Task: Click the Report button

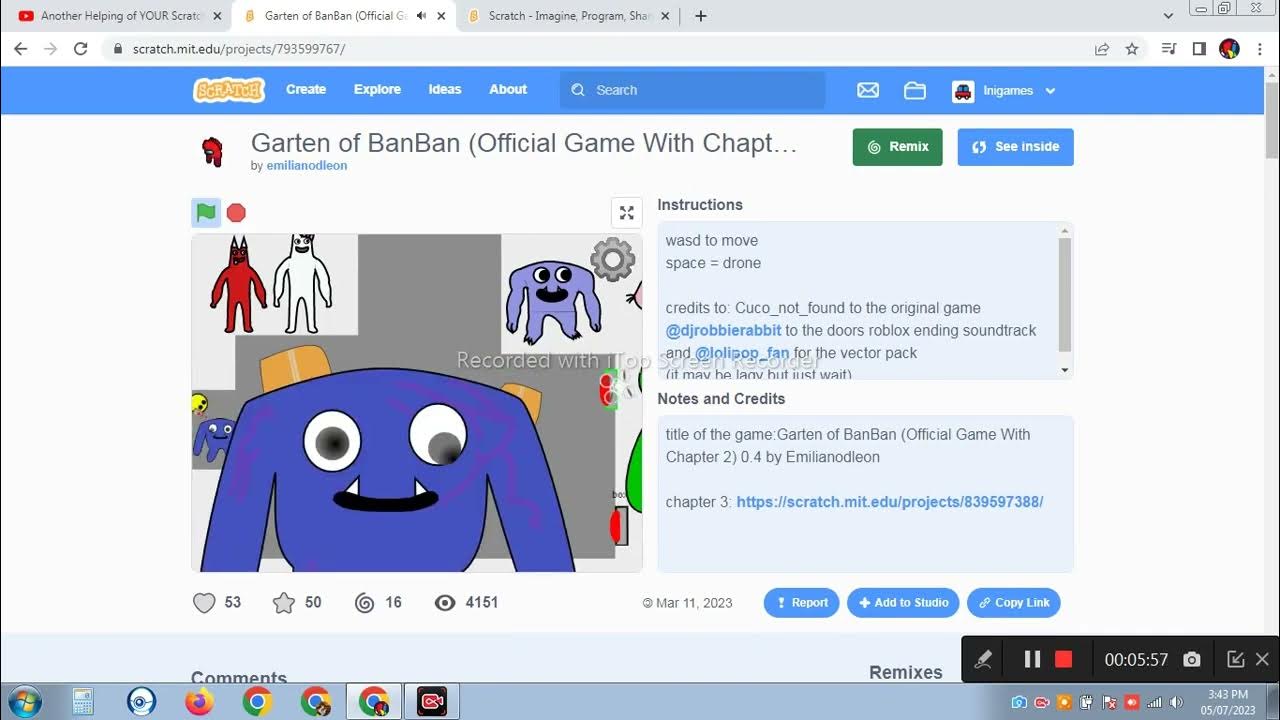Action: (x=801, y=603)
